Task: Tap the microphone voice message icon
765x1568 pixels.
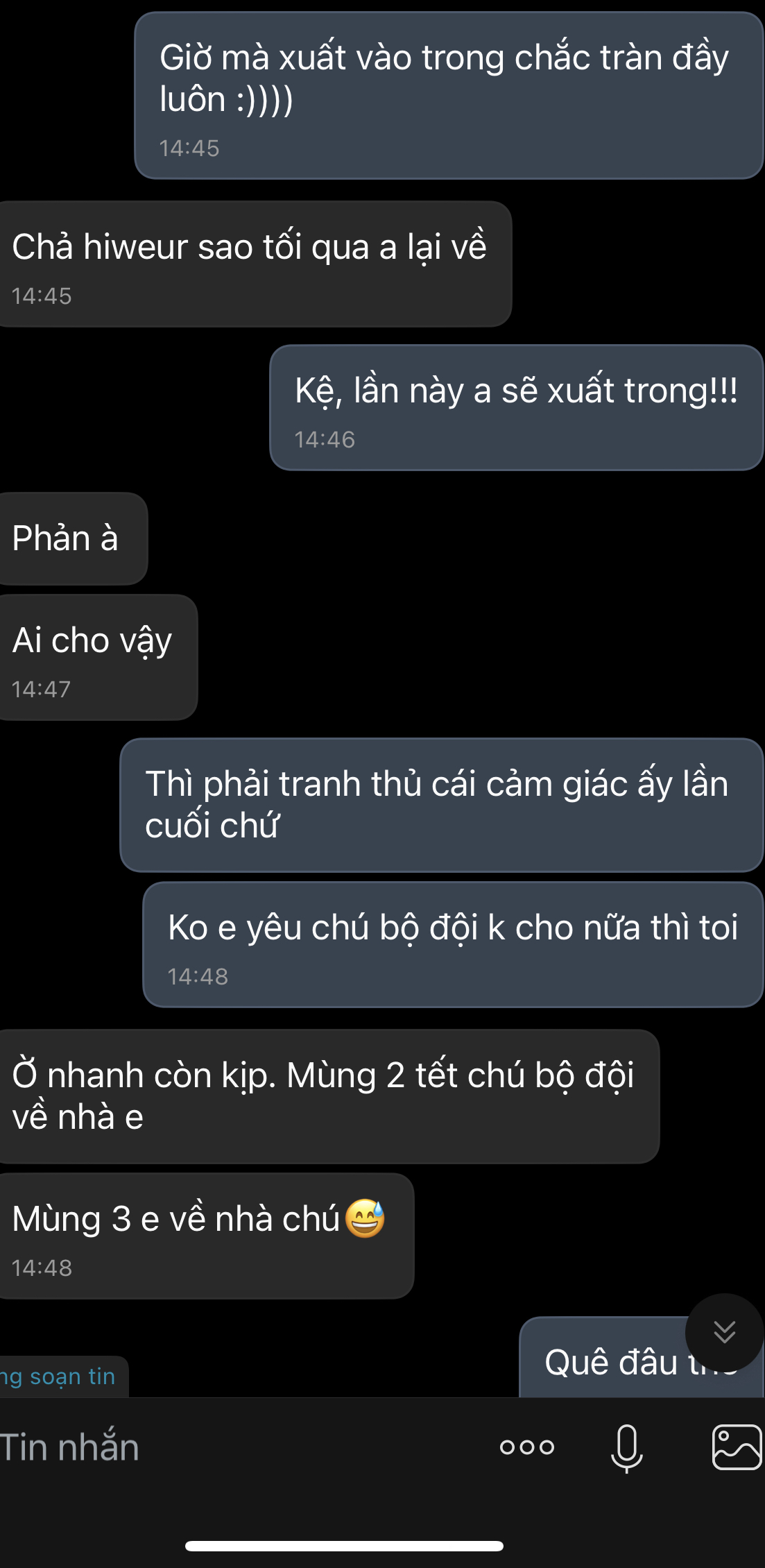Action: (626, 1448)
